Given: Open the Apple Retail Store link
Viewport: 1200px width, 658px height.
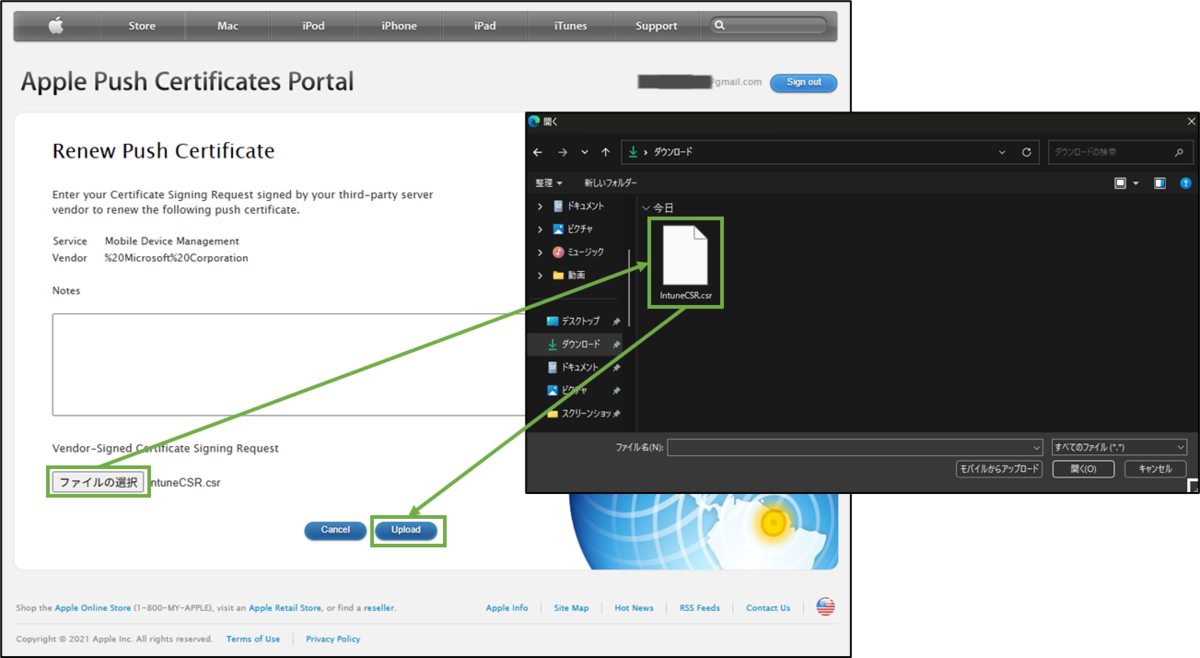Looking at the screenshot, I should (285, 608).
